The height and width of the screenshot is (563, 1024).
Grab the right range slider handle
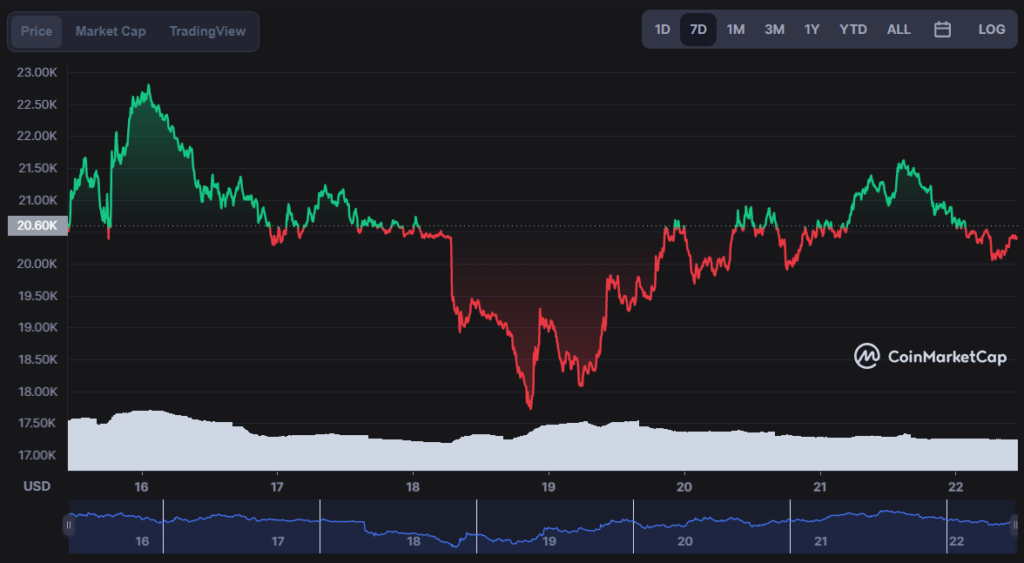[1014, 525]
